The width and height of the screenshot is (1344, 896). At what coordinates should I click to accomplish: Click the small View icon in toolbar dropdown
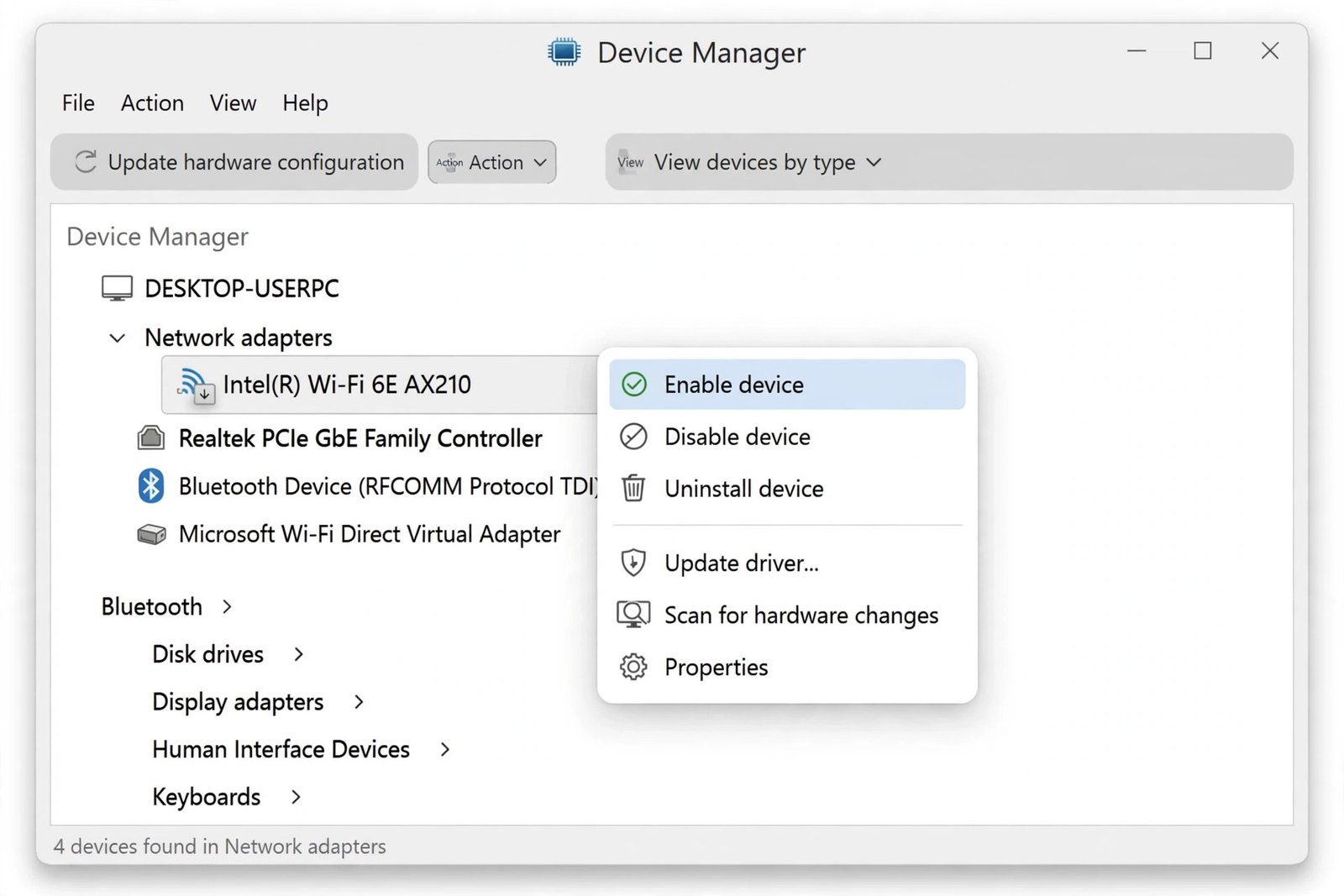[630, 162]
